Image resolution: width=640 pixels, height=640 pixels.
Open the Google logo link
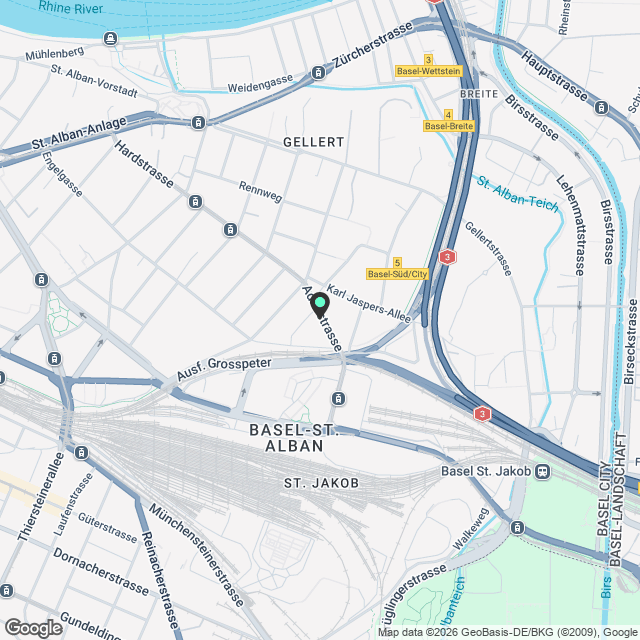(34, 628)
